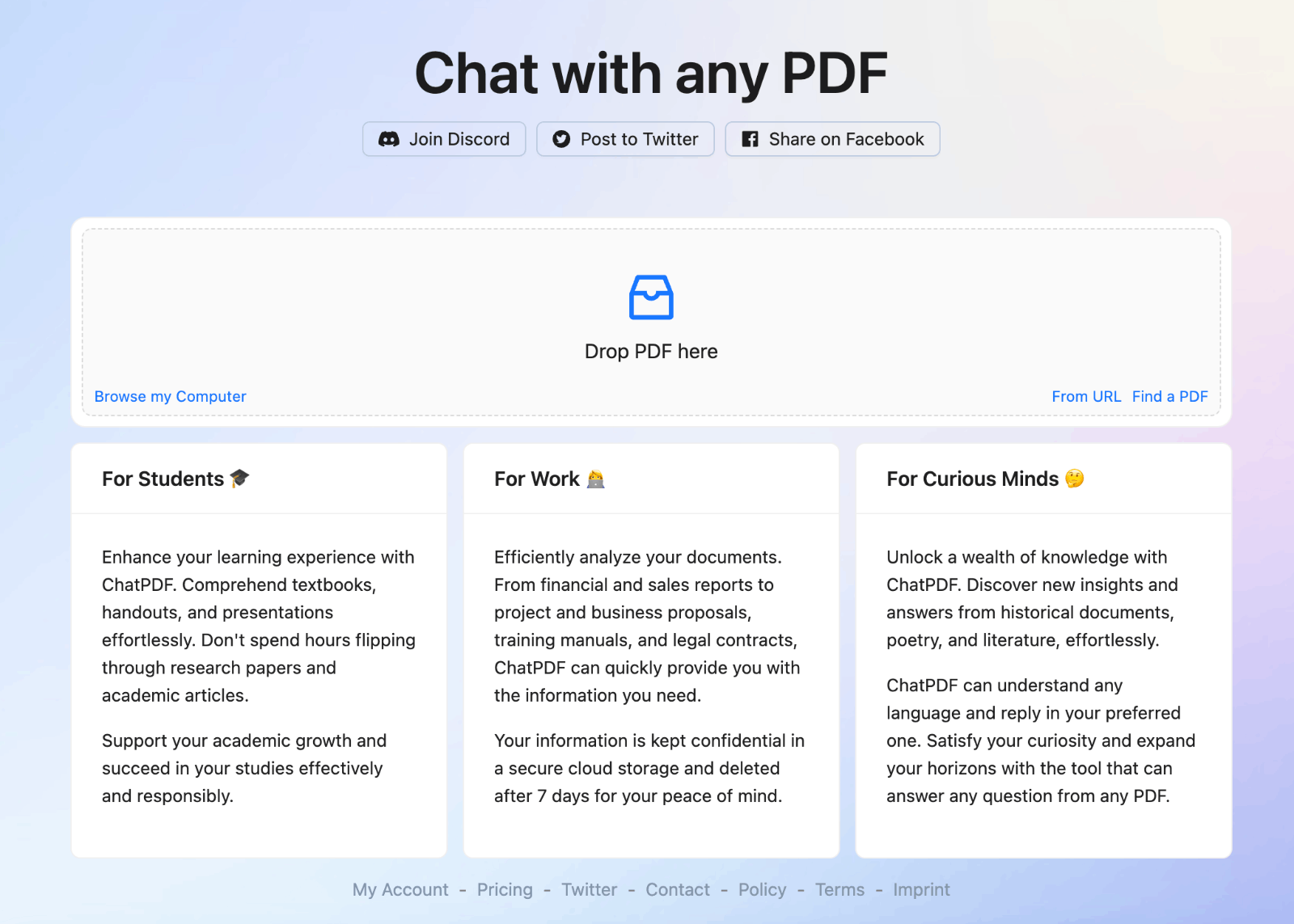Open the Contact footer link
Viewport: 1294px width, 924px height.
coord(678,889)
